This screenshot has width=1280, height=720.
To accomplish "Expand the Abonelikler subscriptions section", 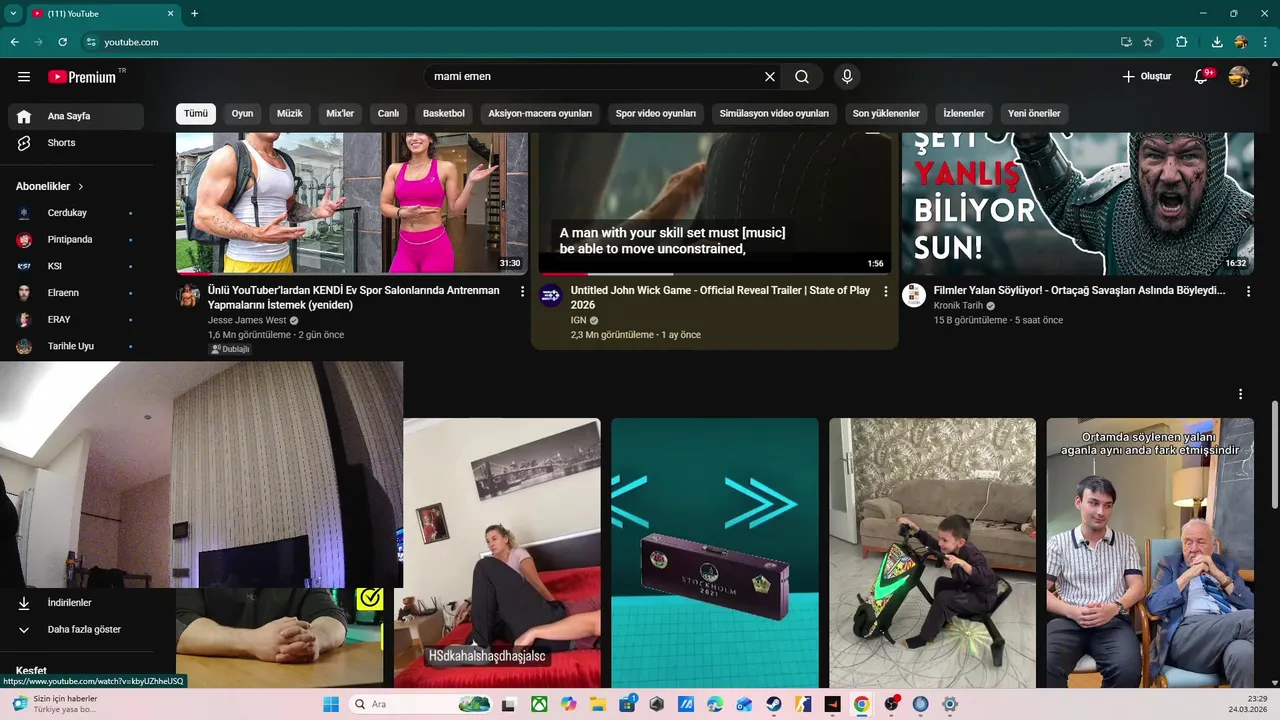I will coord(50,186).
